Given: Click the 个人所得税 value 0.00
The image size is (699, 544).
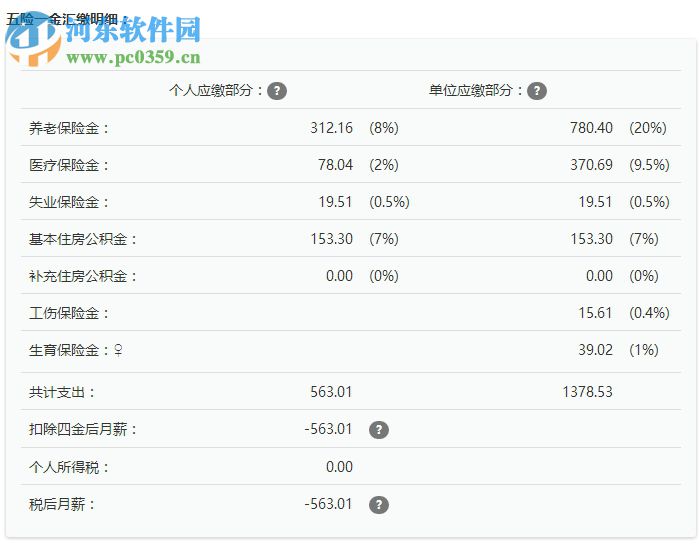Looking at the screenshot, I should point(339,467).
